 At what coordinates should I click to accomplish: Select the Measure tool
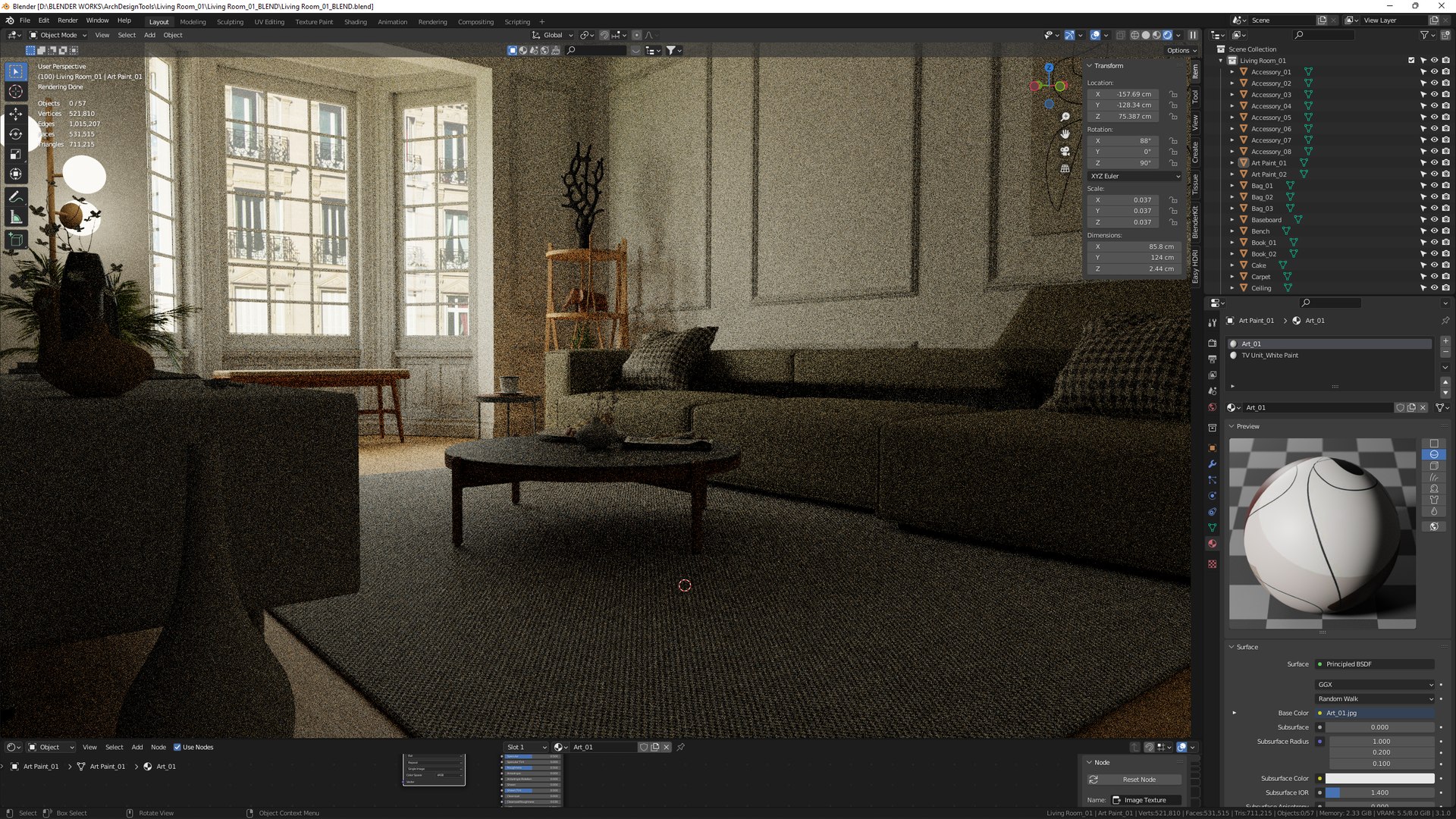16,218
